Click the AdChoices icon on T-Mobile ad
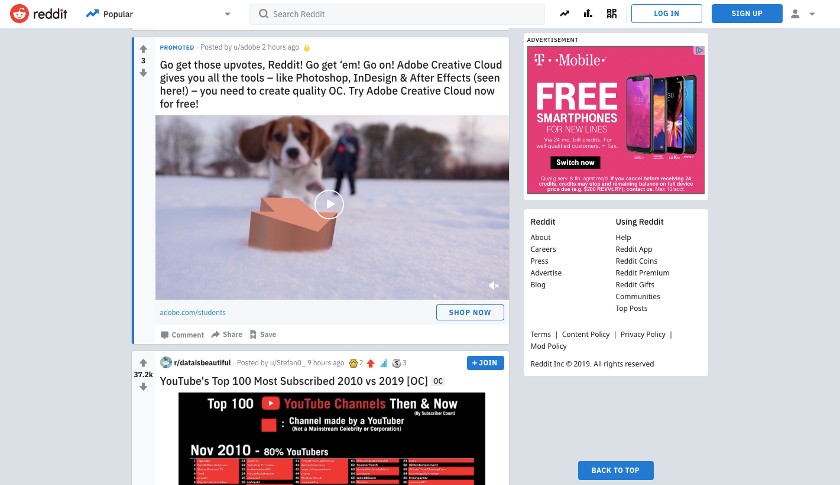Image resolution: width=840 pixels, height=485 pixels. 699,50
